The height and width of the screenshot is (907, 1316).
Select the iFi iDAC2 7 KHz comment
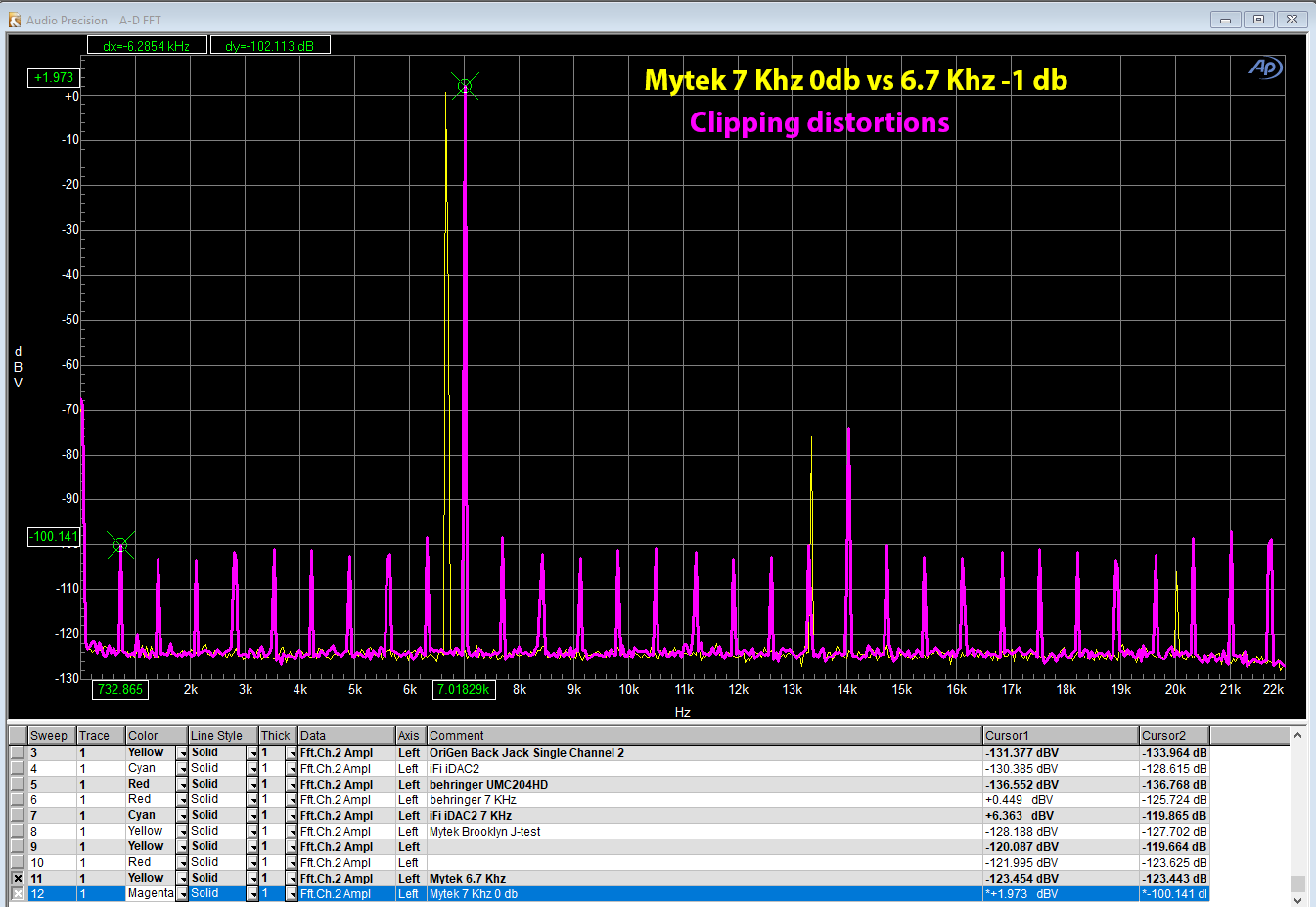pyautogui.click(x=471, y=816)
